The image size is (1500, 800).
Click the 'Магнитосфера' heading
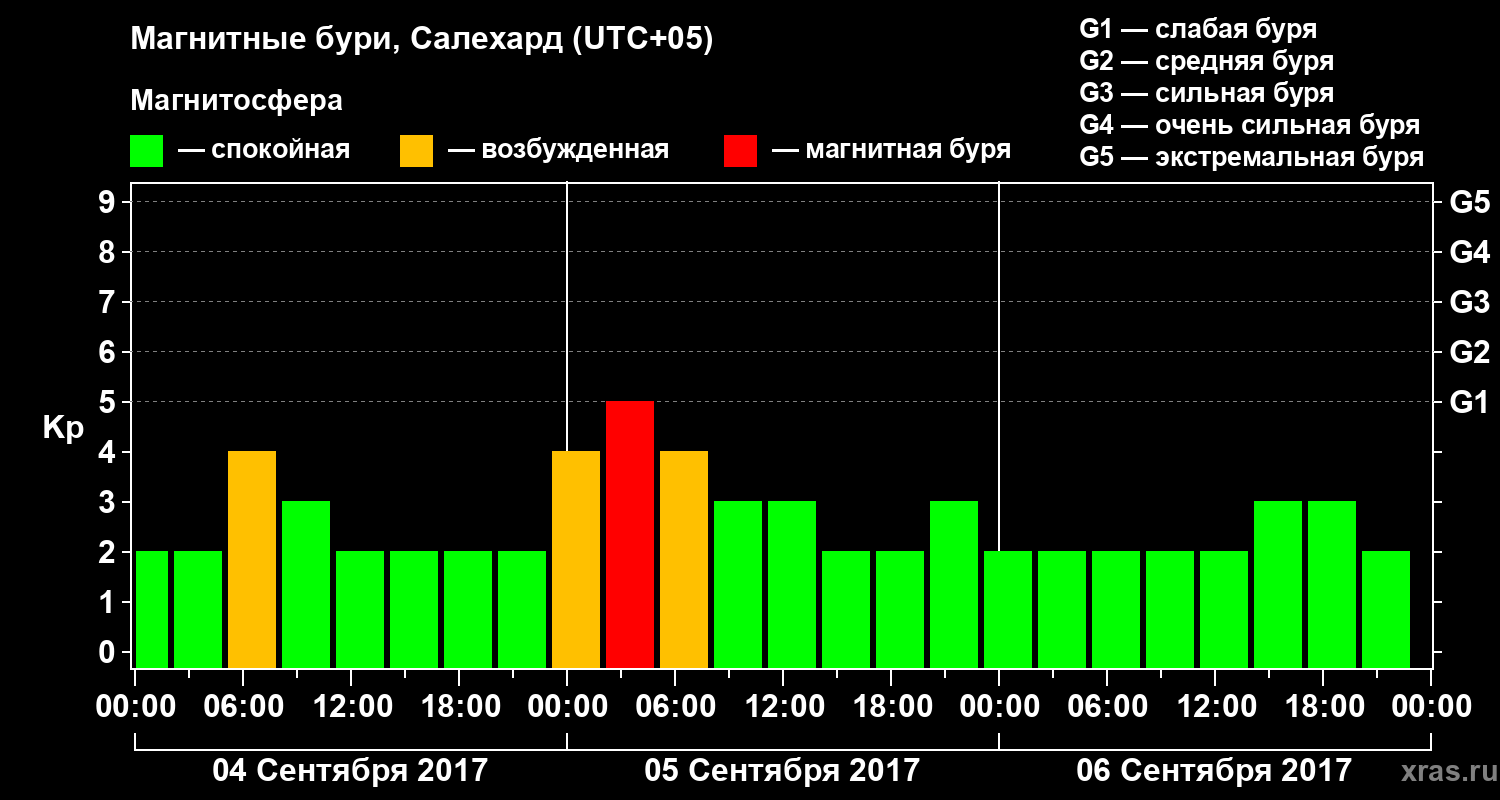click(237, 101)
